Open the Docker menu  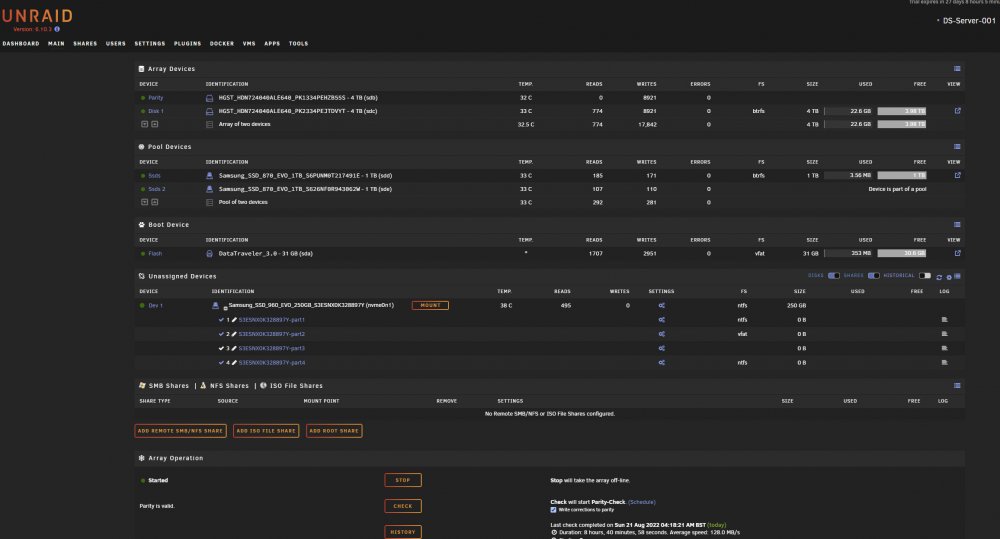point(222,43)
